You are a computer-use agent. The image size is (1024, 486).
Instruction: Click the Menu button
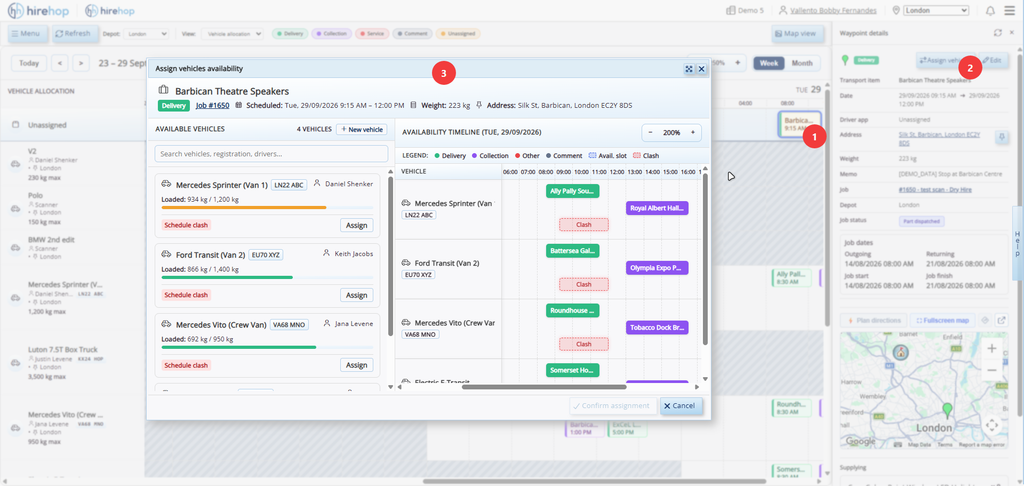pos(27,33)
